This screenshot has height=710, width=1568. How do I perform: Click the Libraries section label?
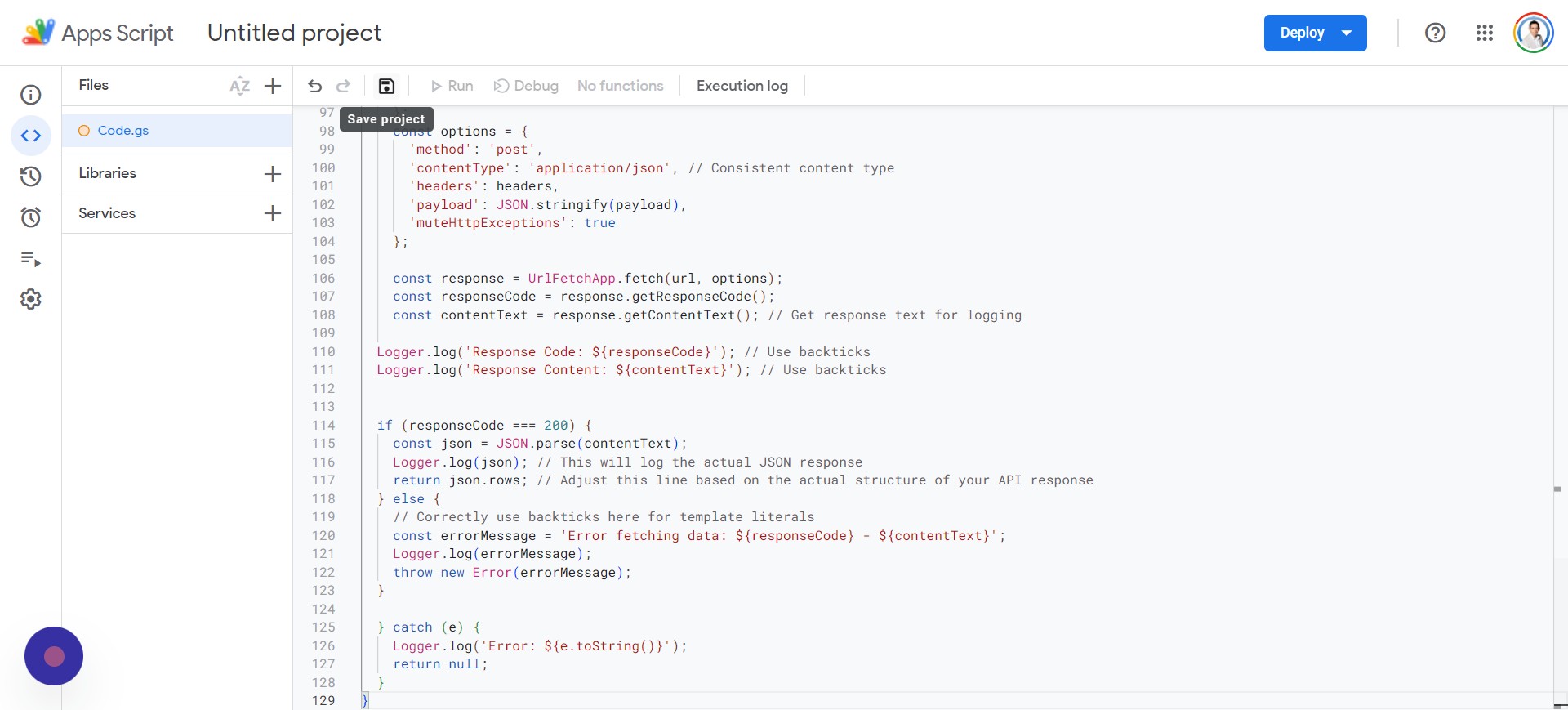tap(108, 173)
